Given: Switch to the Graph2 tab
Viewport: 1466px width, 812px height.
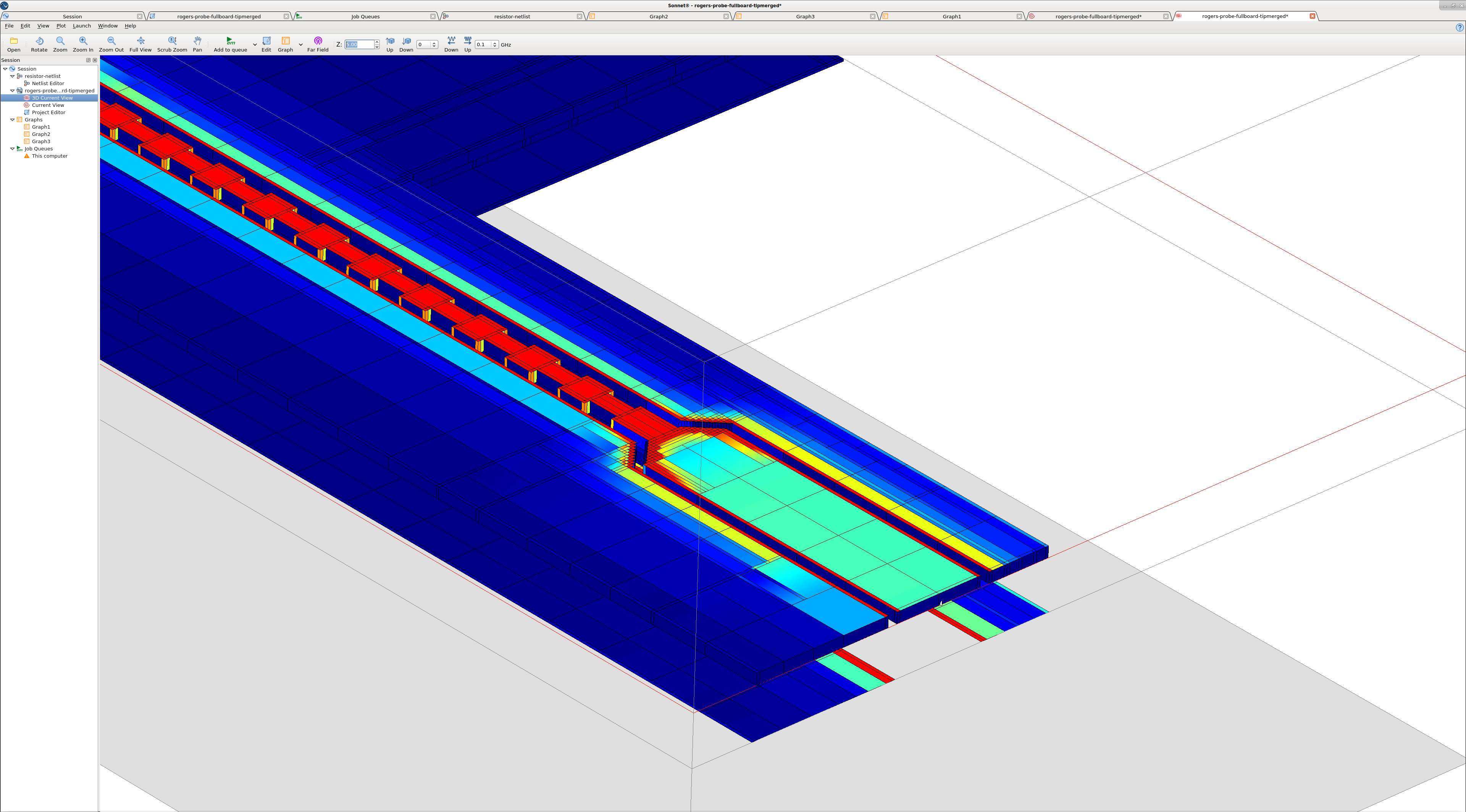Looking at the screenshot, I should 659,16.
